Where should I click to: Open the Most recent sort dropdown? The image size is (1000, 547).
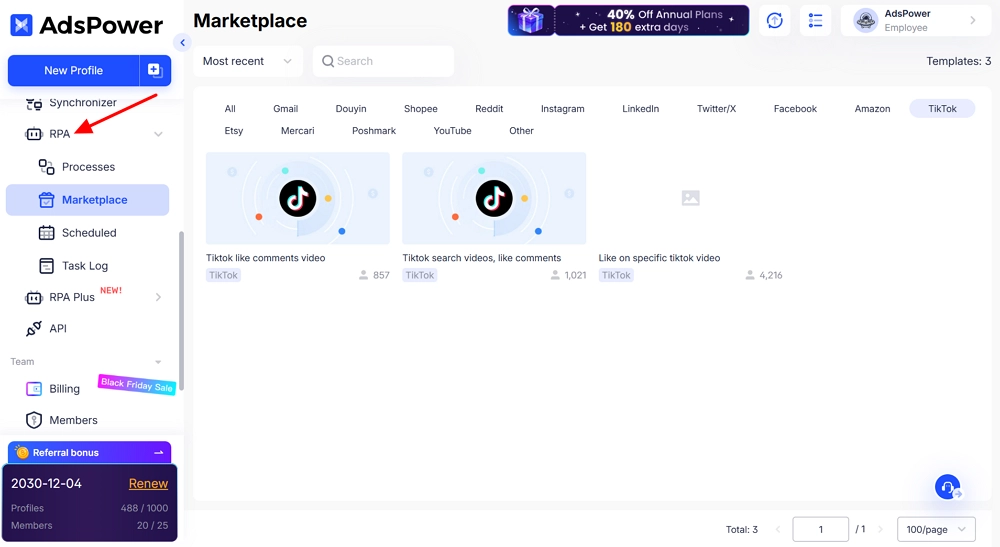click(x=247, y=61)
